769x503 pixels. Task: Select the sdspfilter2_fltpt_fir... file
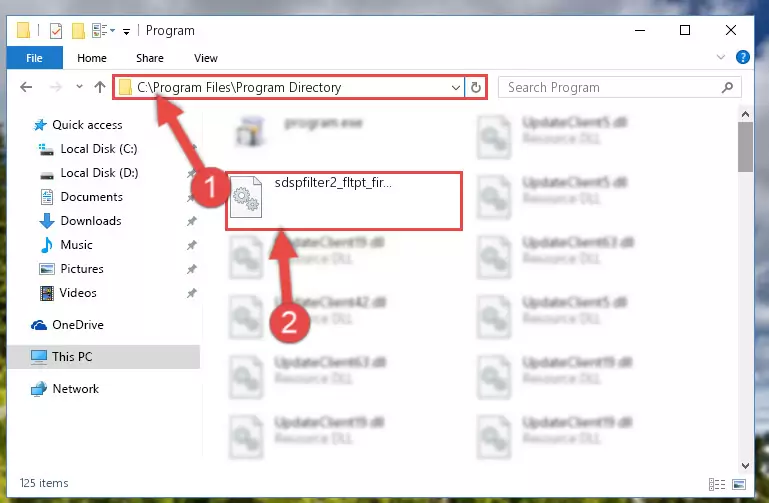[x=344, y=201]
